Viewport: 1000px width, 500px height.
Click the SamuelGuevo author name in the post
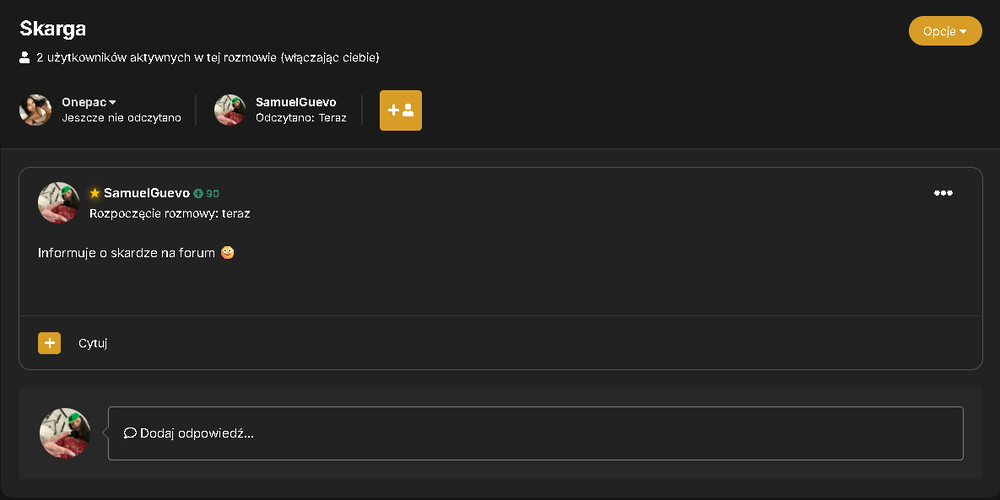(x=147, y=193)
